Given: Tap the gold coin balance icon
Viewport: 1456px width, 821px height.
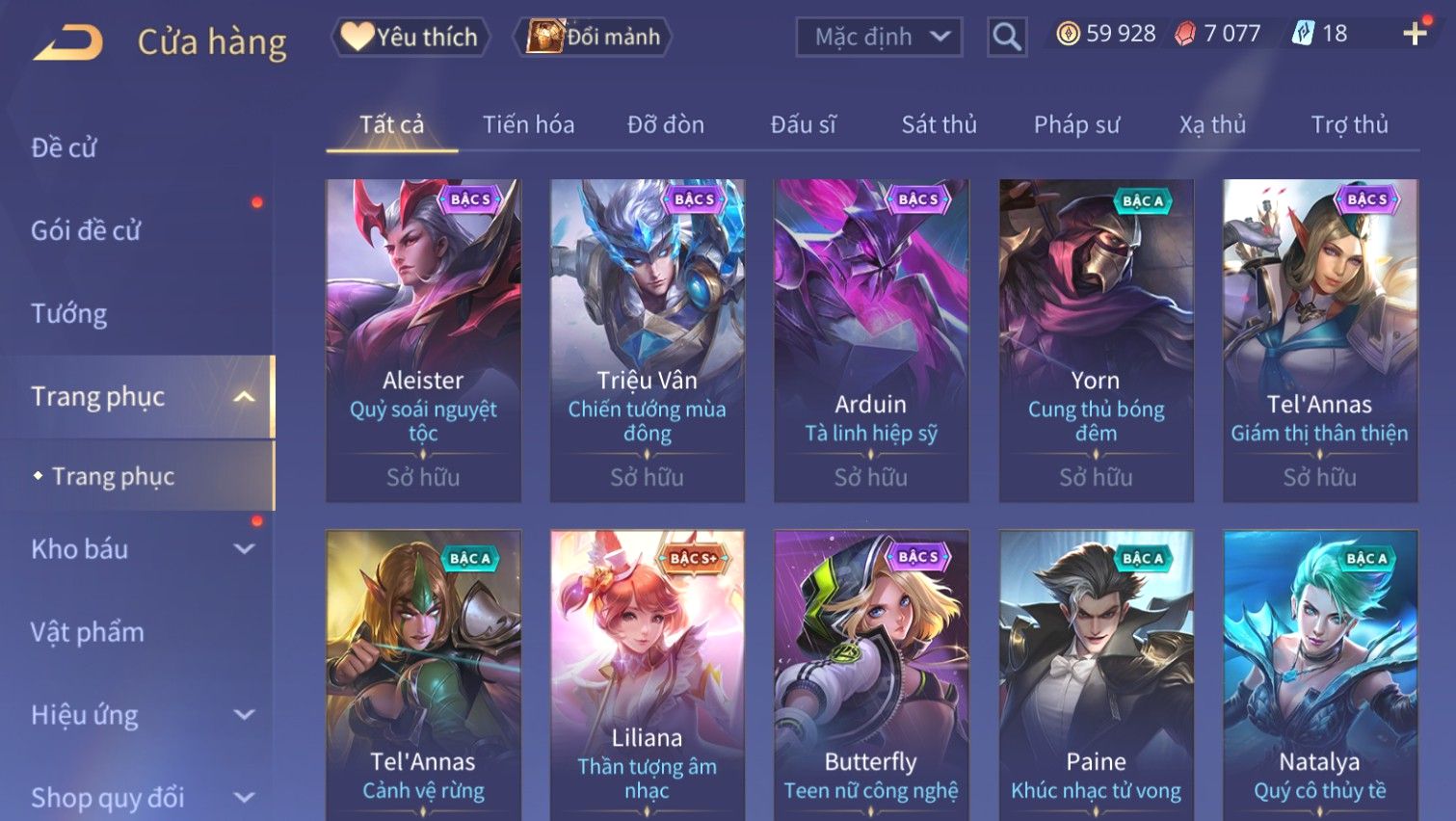Looking at the screenshot, I should click(x=1068, y=34).
